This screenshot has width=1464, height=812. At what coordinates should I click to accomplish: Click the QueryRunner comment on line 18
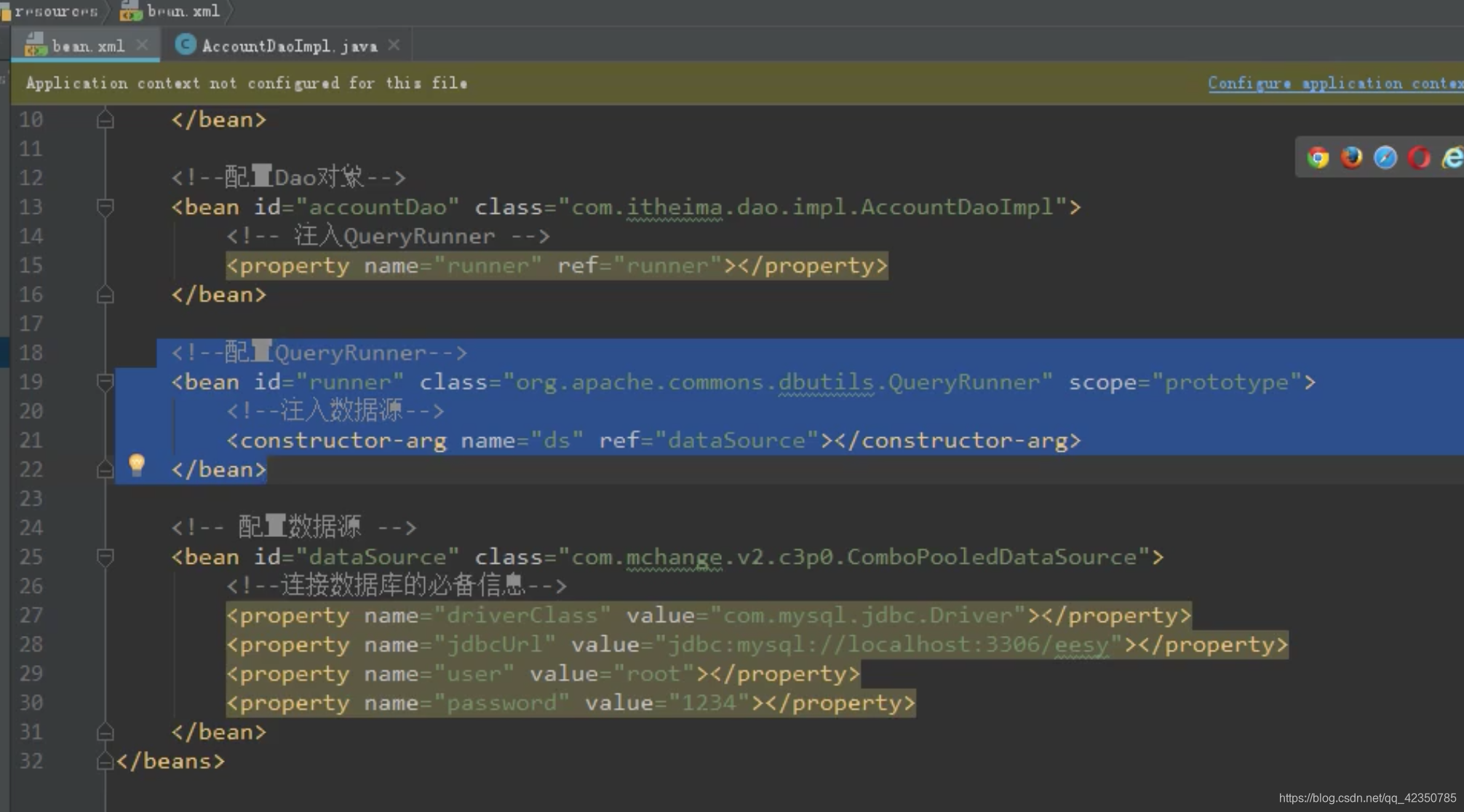click(319, 353)
